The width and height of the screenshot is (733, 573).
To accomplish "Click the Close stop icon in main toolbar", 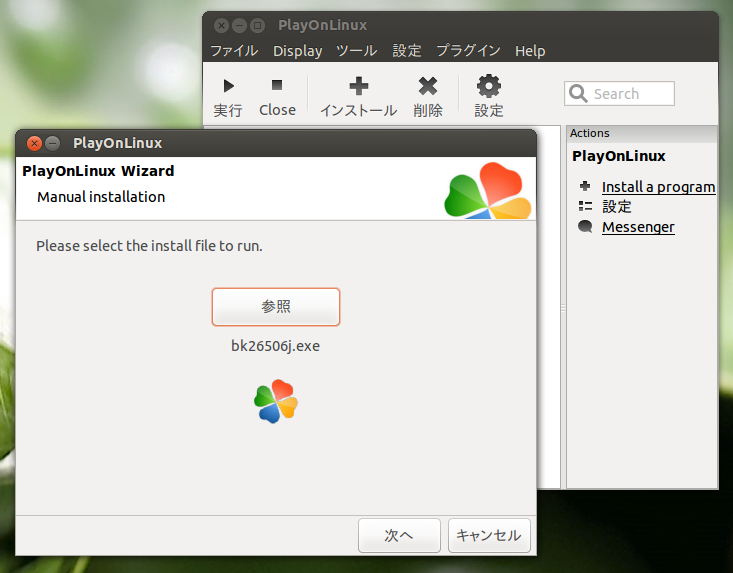I will coord(277,85).
